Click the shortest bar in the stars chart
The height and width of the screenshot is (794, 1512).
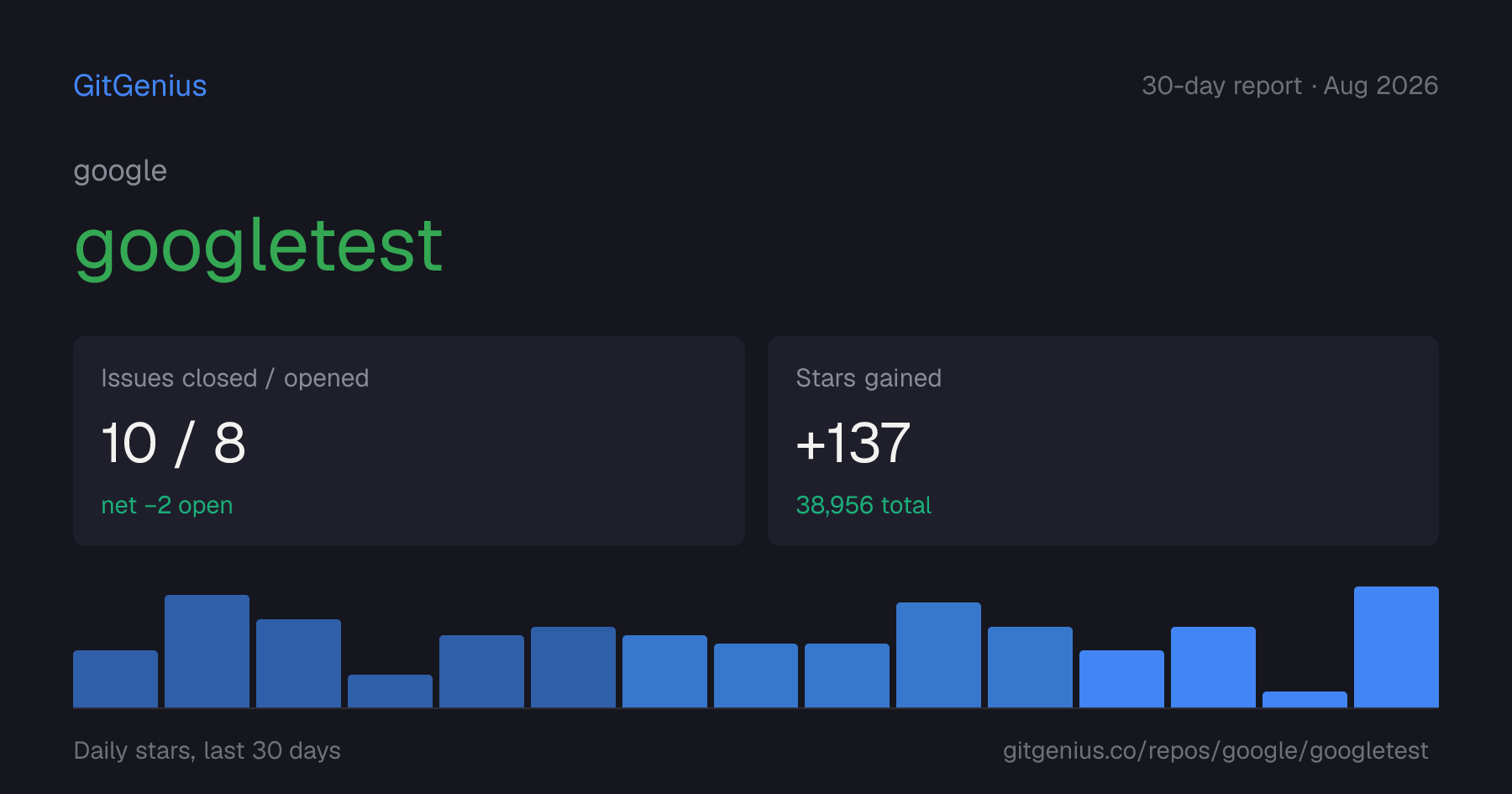point(1305,699)
